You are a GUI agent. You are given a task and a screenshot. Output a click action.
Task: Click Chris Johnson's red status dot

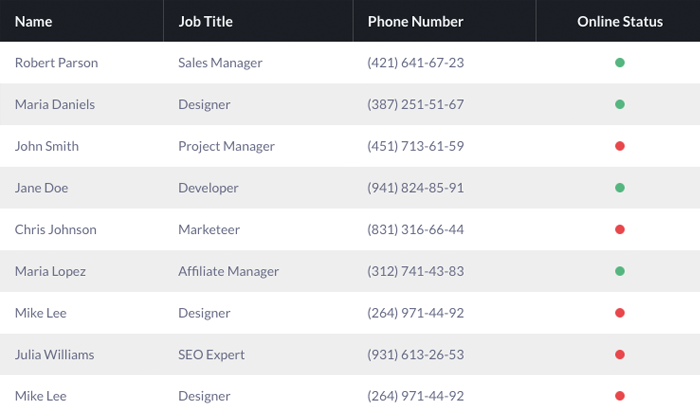620,229
